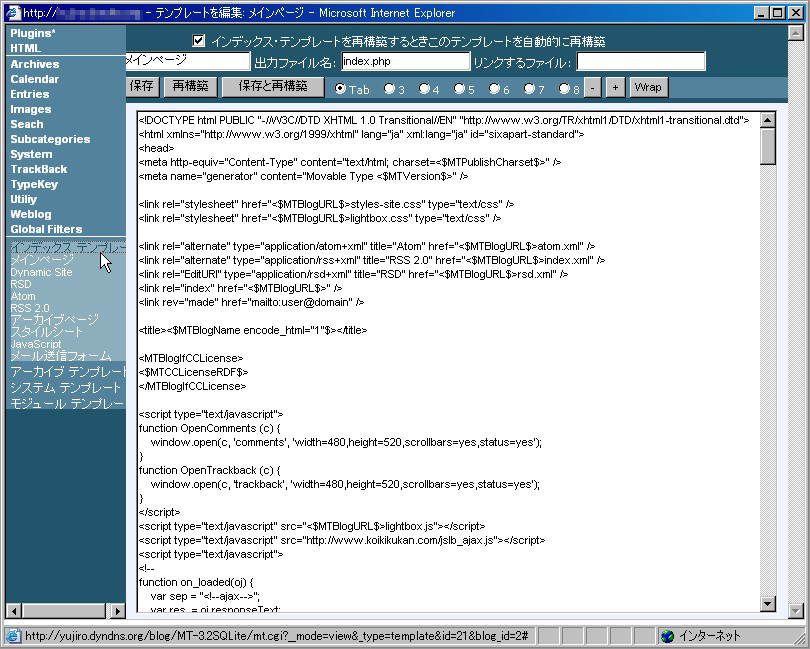The height and width of the screenshot is (649, 810).
Task: Open the Dynamic Site template
Action: click(x=41, y=272)
